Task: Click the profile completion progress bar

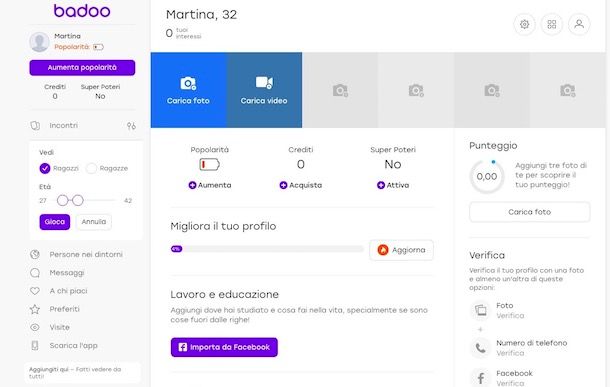Action: [267, 249]
